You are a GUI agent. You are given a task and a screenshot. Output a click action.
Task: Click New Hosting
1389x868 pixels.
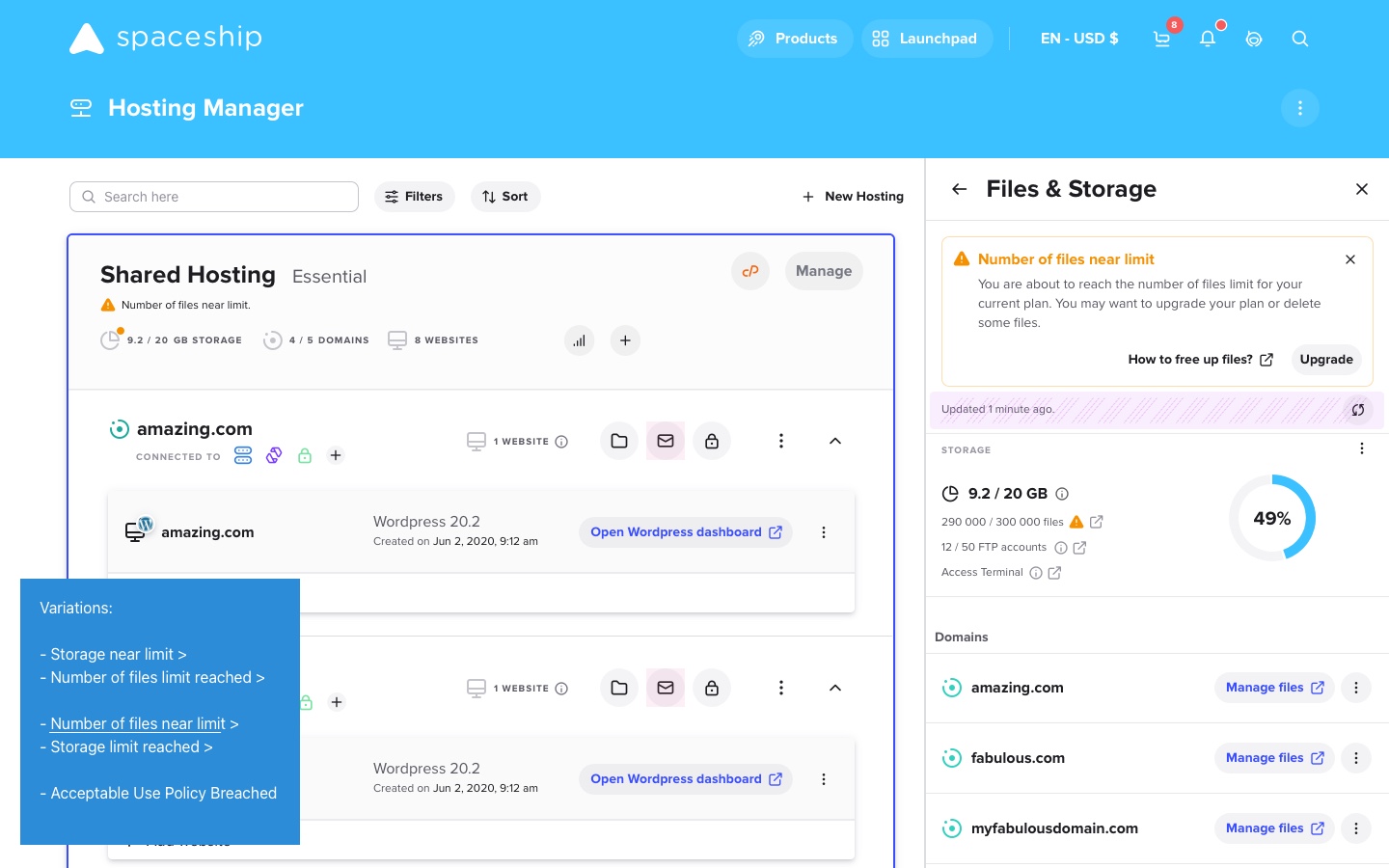(x=853, y=197)
